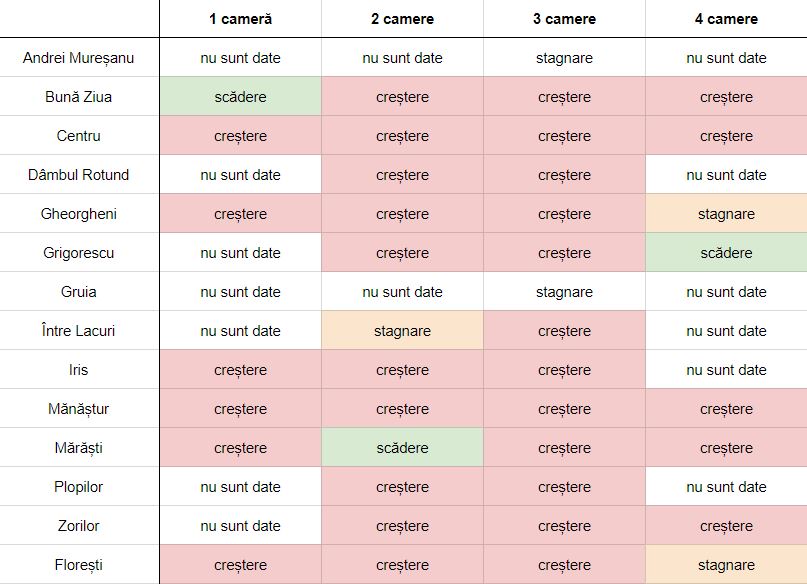
Task: Click the Dâmbul Rotund row label
Action: coord(78,175)
